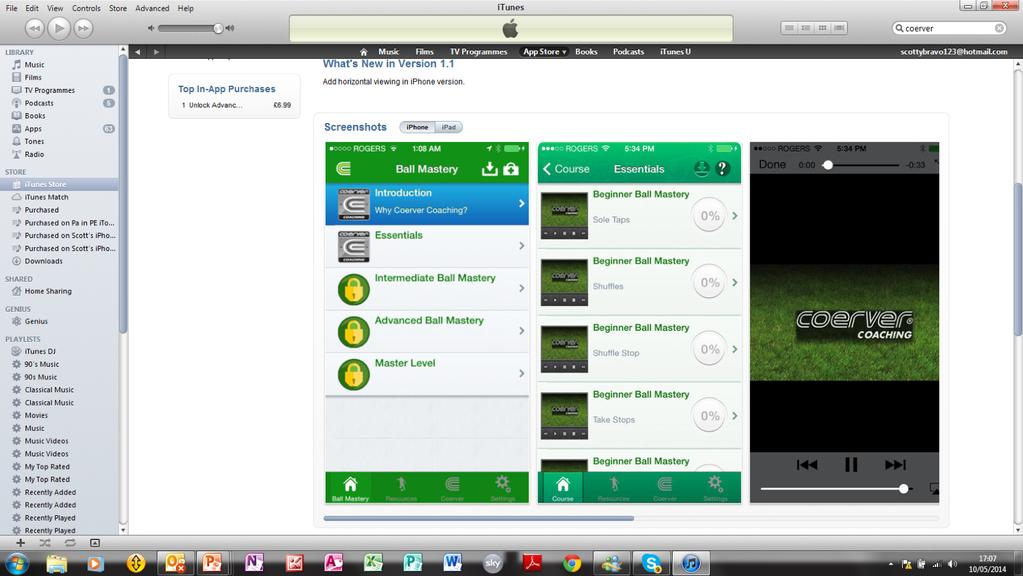
Task: Open the Controls menu
Action: point(86,8)
